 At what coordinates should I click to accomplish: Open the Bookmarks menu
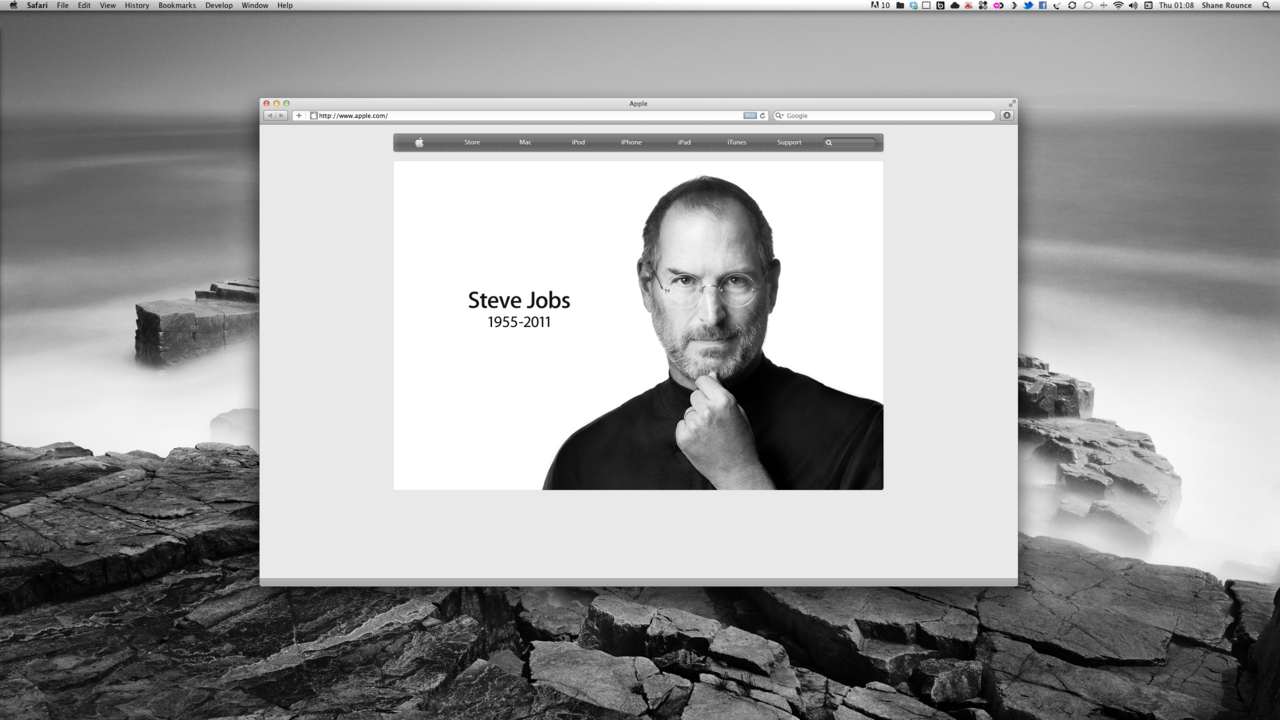pos(177,5)
